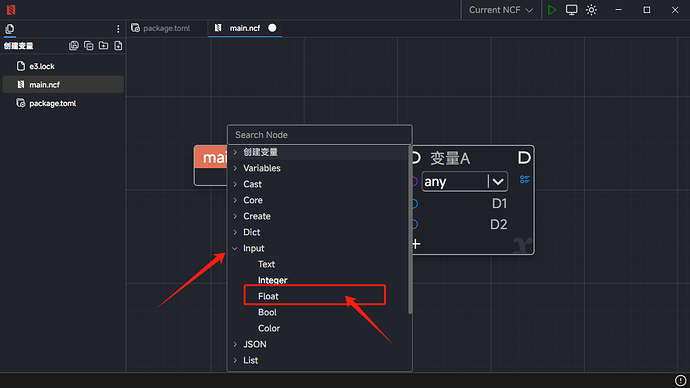This screenshot has width=690, height=388.
Task: Open the Current NCF dropdown
Action: pyautogui.click(x=501, y=10)
